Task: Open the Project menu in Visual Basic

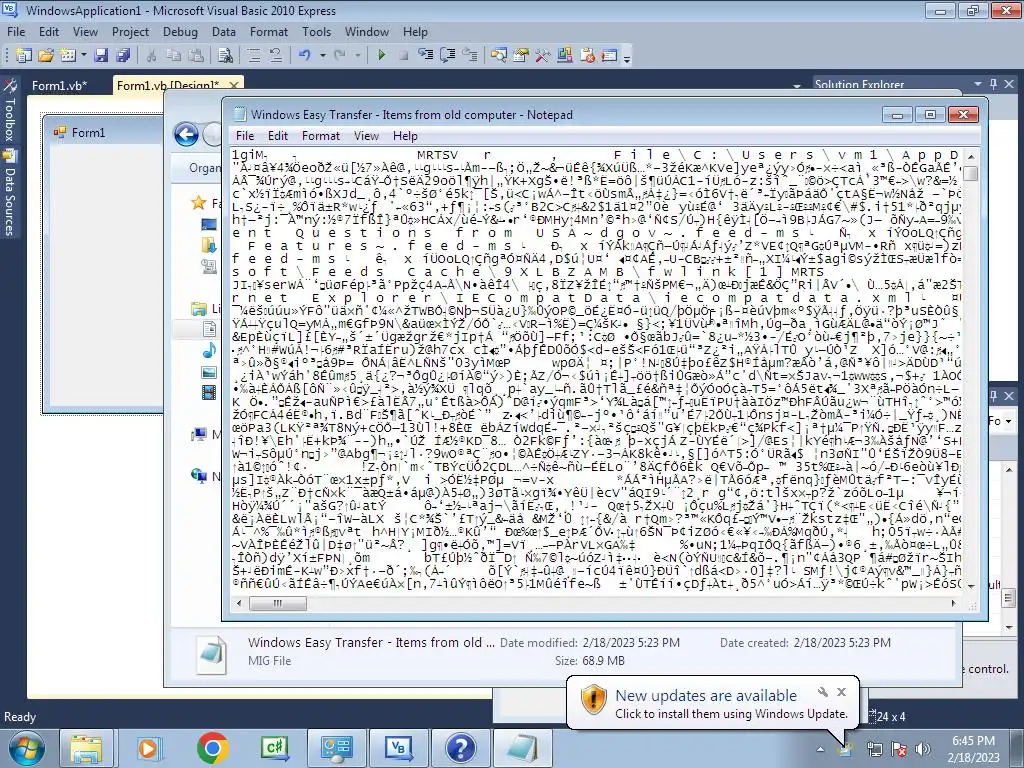Action: pos(130,32)
